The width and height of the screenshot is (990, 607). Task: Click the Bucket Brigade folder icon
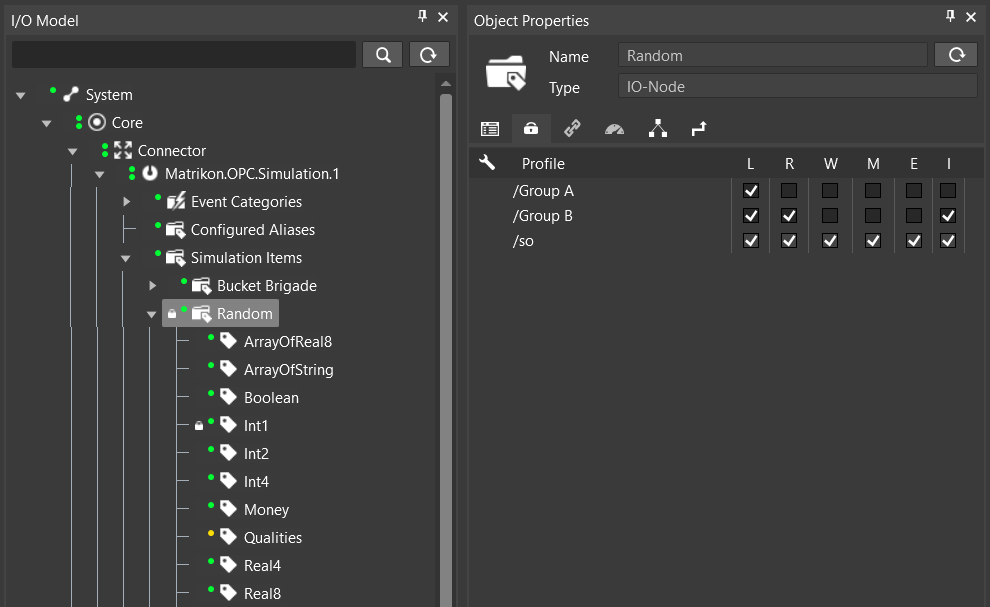[x=201, y=285]
